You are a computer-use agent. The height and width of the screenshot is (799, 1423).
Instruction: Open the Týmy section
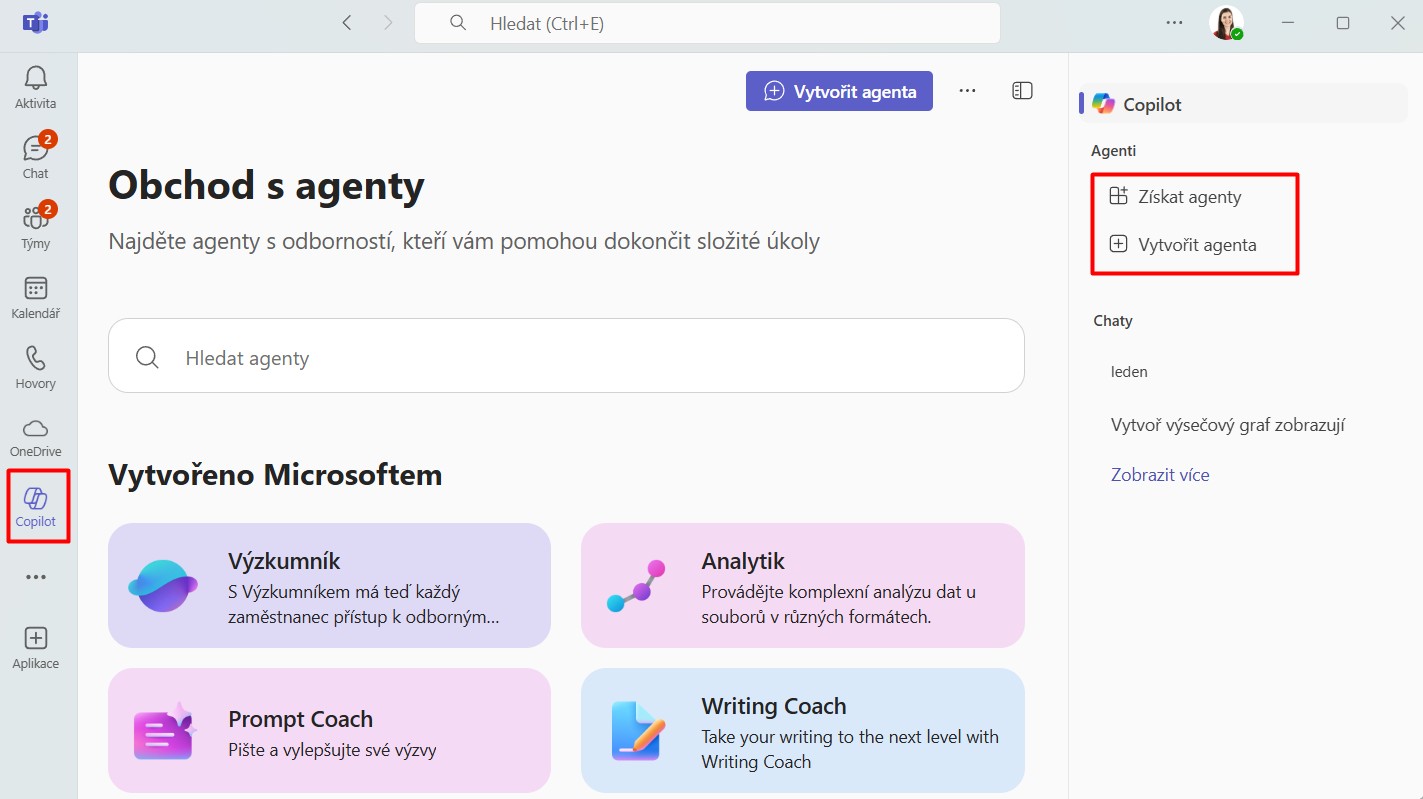36,227
